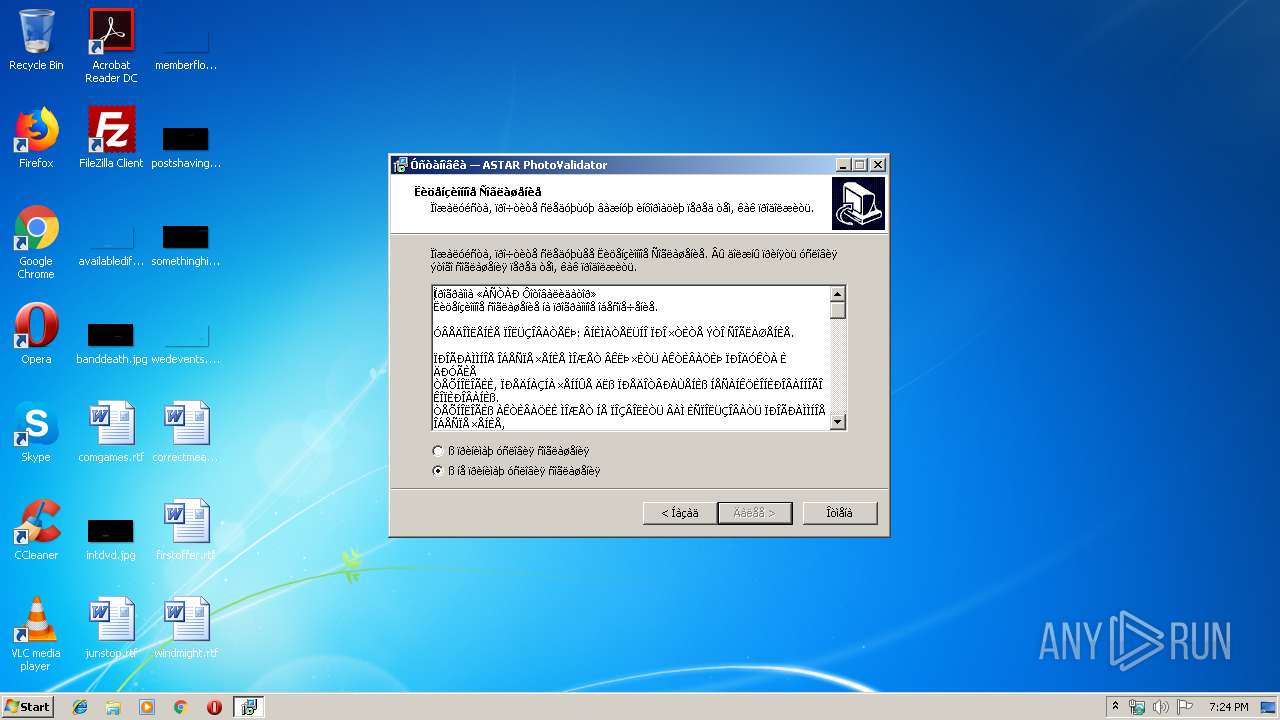The image size is (1280, 720).
Task: Open the volume control tray icon
Action: [x=1161, y=707]
